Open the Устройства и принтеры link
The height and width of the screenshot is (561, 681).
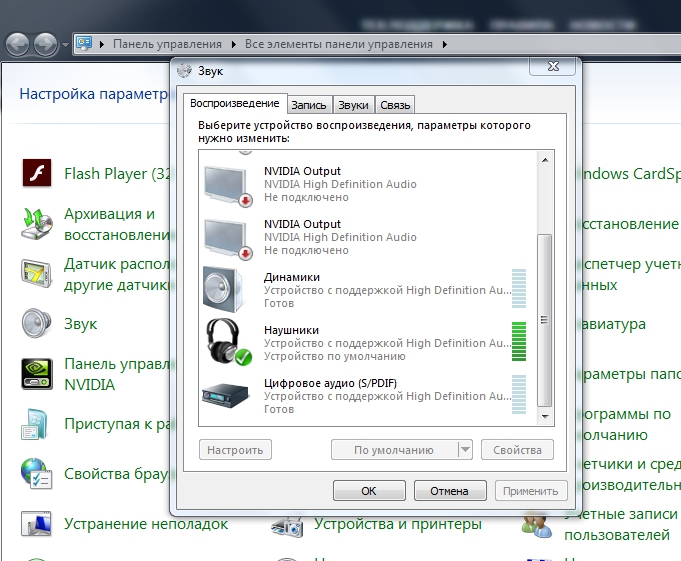pos(398,524)
